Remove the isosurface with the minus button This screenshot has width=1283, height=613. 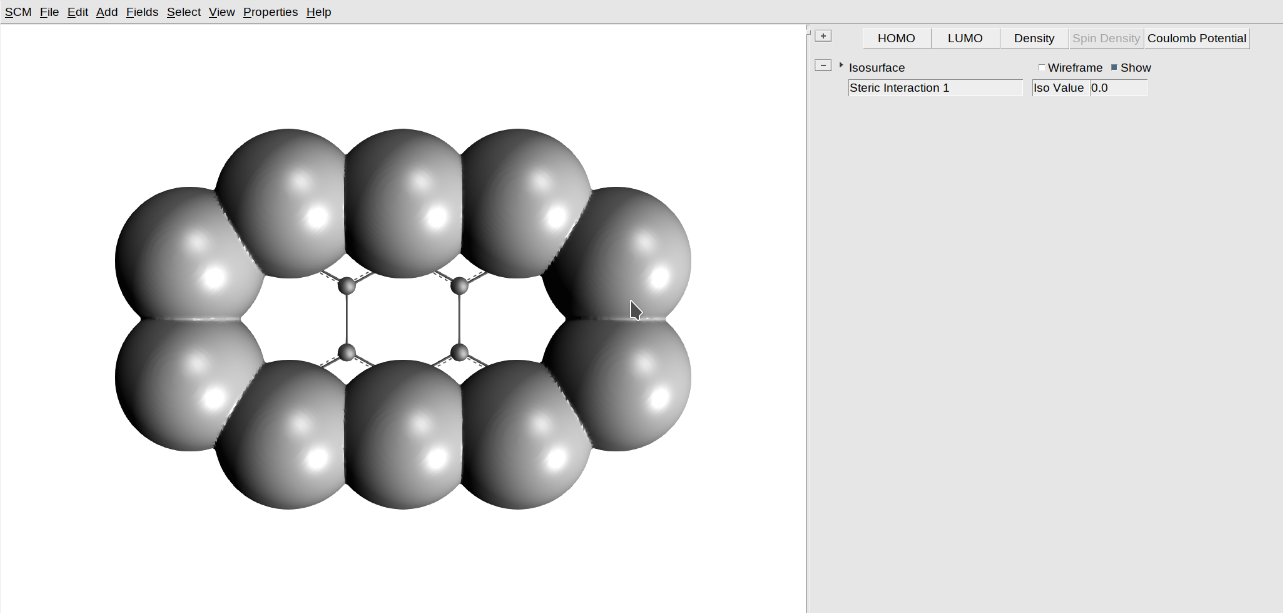(x=823, y=64)
